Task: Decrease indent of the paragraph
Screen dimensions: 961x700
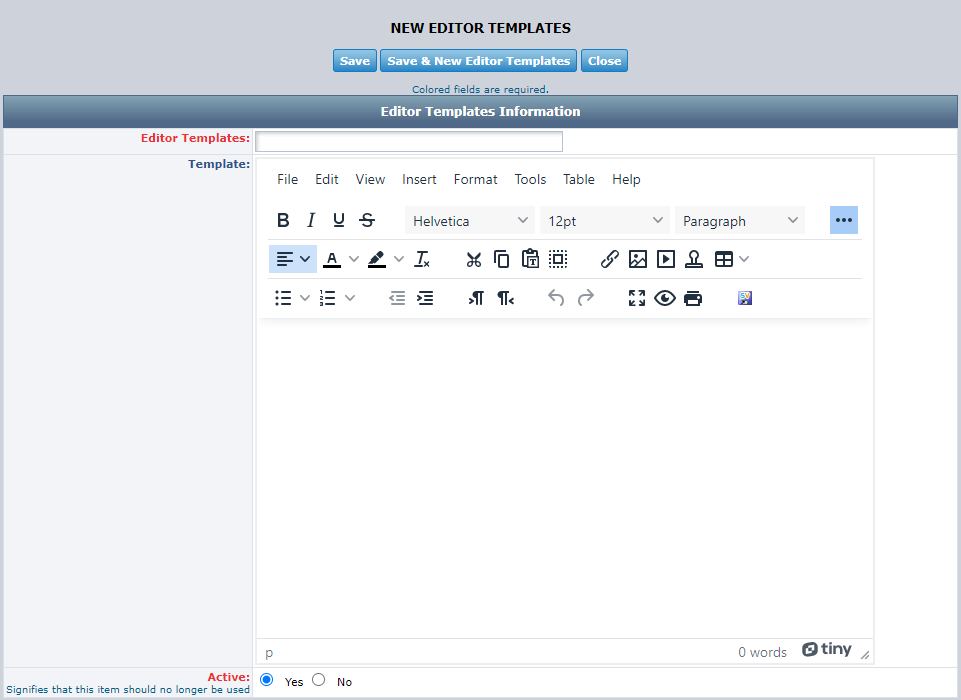Action: pos(397,299)
